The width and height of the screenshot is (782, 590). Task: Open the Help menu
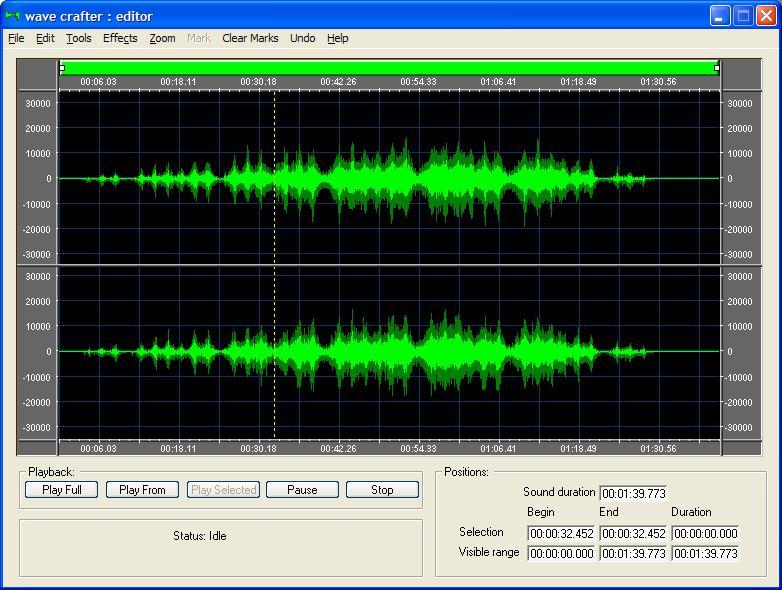pos(338,38)
